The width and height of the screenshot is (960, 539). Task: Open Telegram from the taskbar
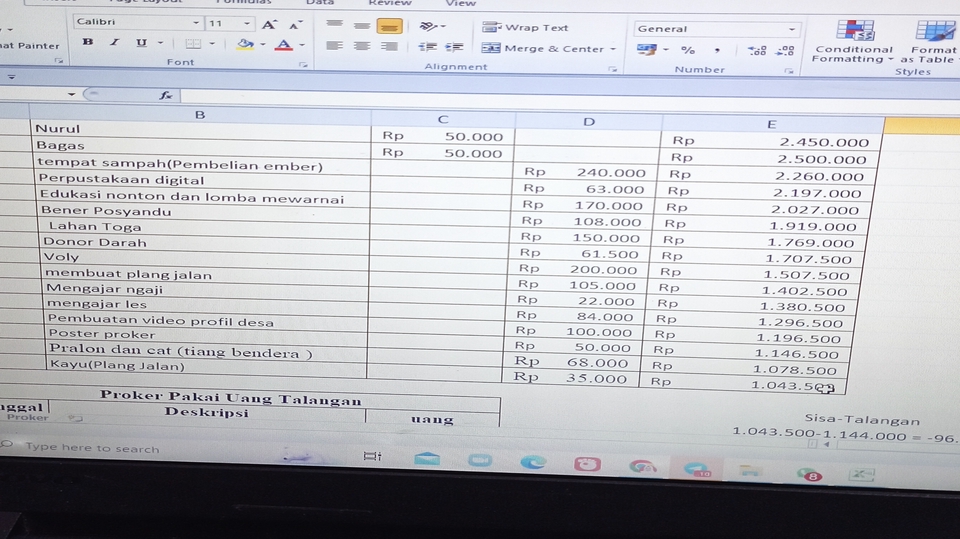(696, 470)
